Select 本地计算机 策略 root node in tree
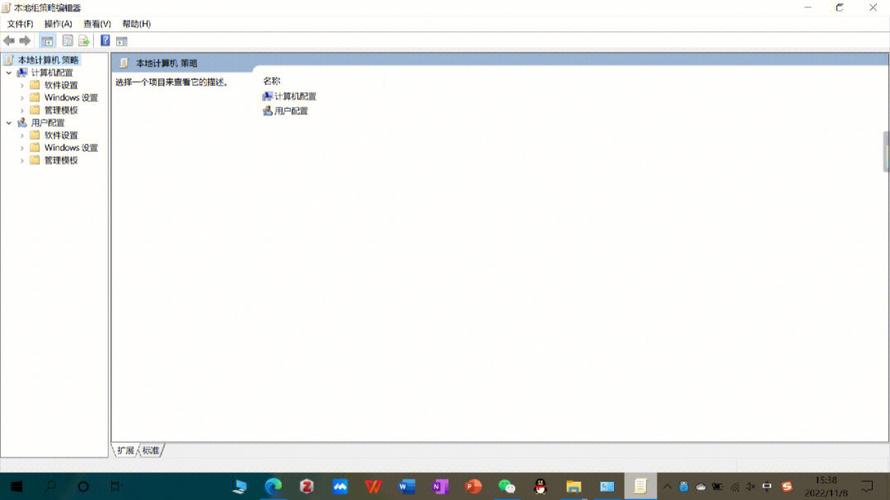The image size is (890, 500). pos(48,60)
